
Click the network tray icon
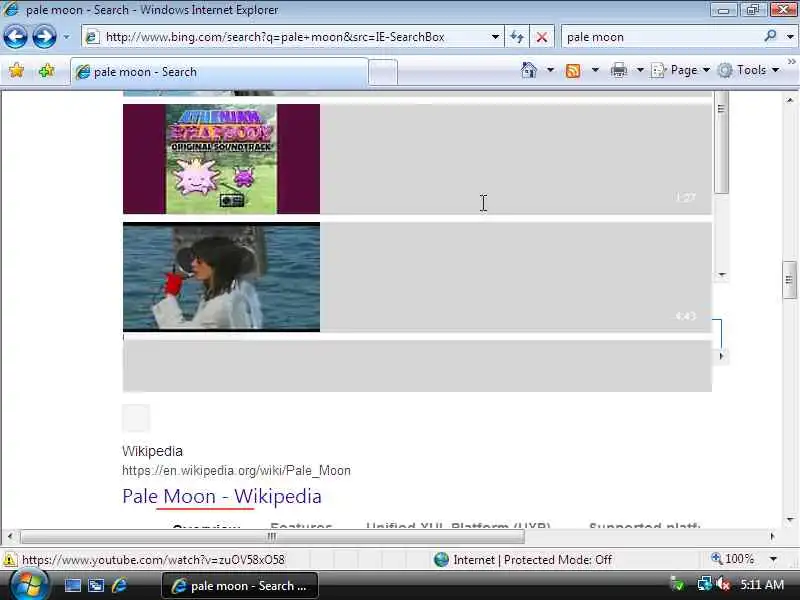[705, 584]
